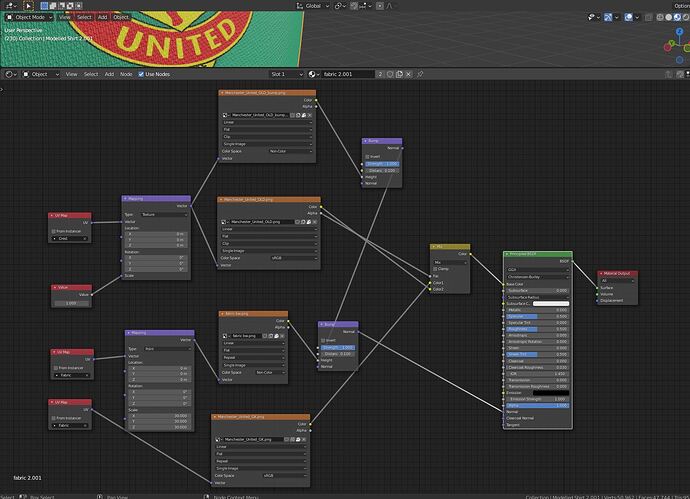The width and height of the screenshot is (690, 499).
Task: Click the Select menu in the viewport header
Action: point(84,17)
